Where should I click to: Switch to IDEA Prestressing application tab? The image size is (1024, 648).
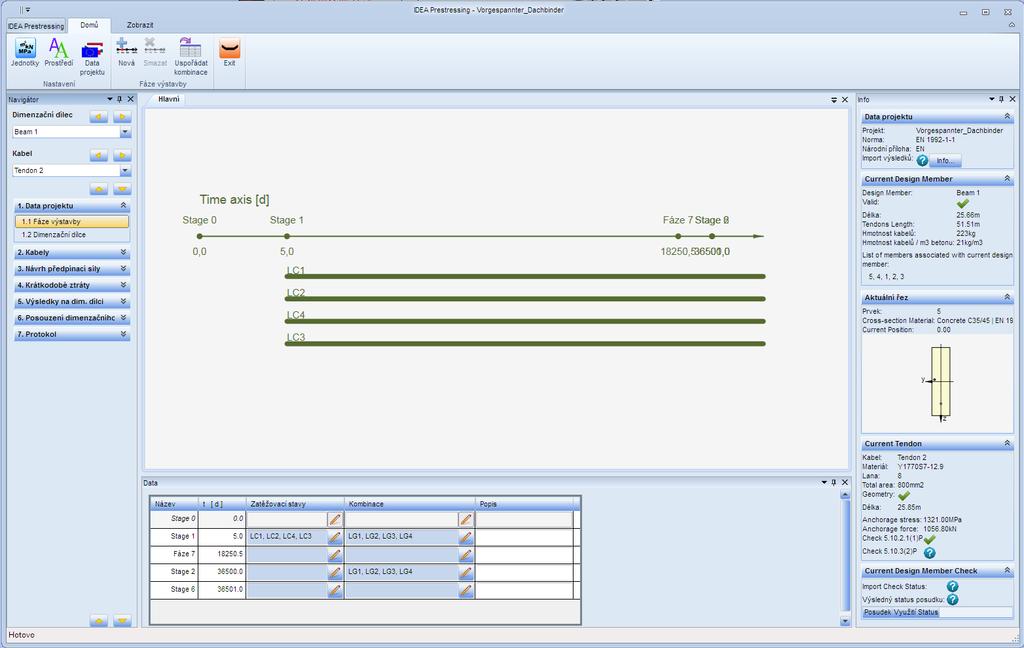pos(36,26)
